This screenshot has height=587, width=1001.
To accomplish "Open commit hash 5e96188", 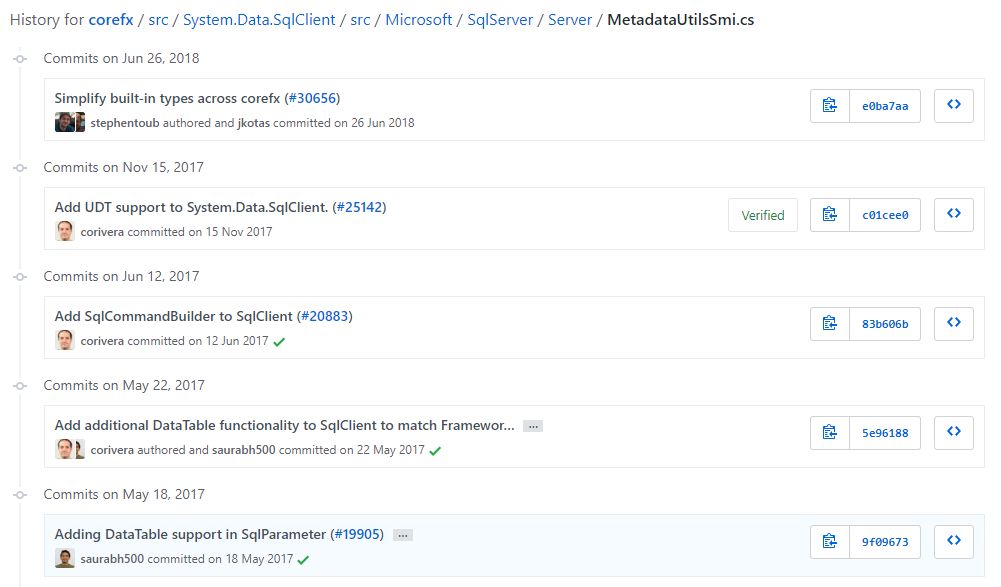I will click(885, 433).
